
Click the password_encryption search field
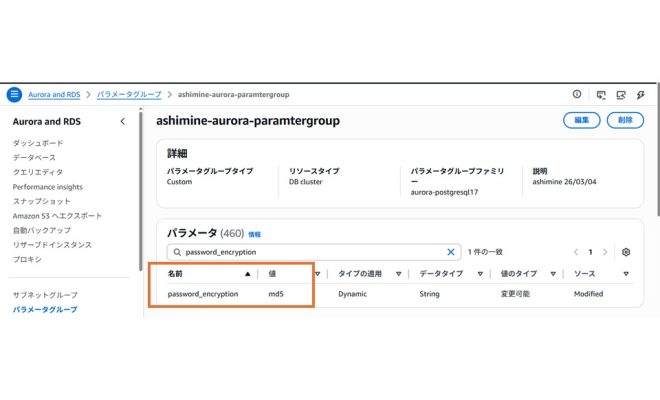(310, 252)
